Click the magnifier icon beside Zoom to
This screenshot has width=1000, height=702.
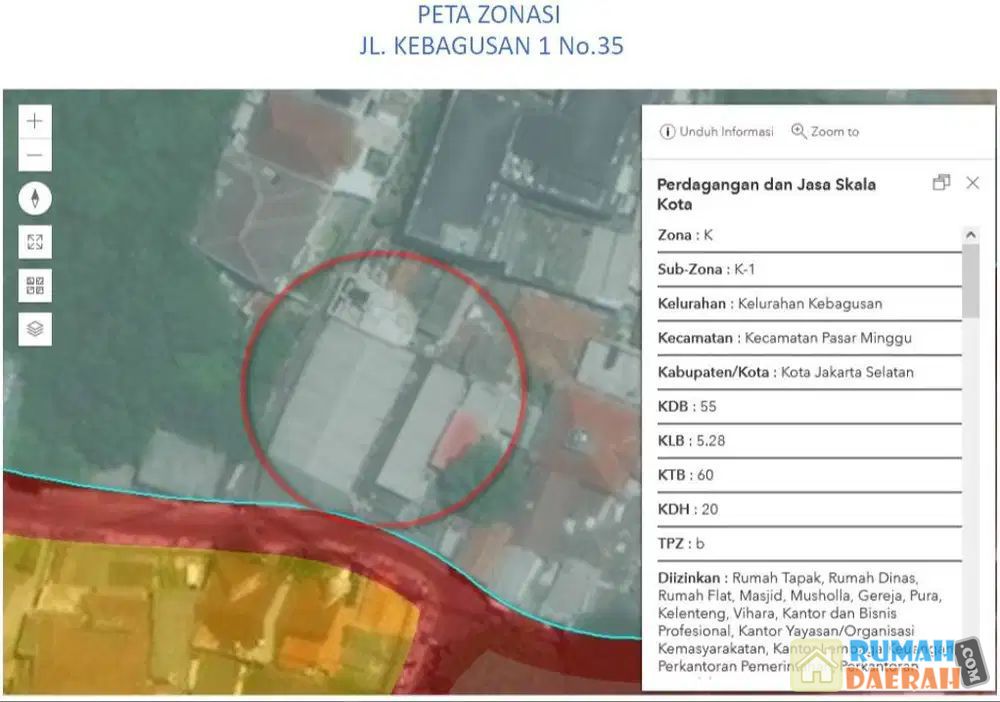(x=798, y=131)
